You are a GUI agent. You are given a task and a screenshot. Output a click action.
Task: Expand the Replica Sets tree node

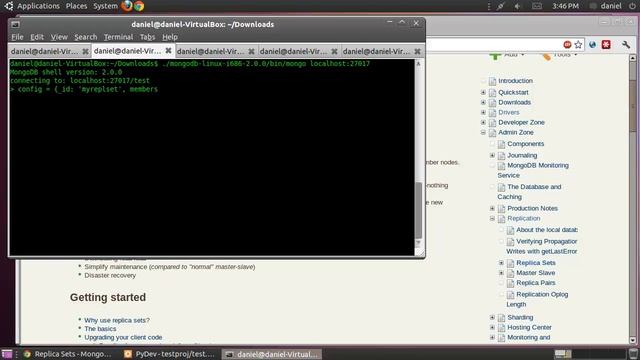tap(501, 263)
